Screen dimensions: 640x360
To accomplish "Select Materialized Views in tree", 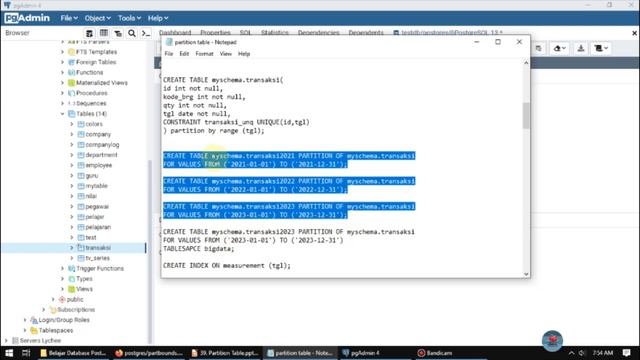I will tap(102, 83).
